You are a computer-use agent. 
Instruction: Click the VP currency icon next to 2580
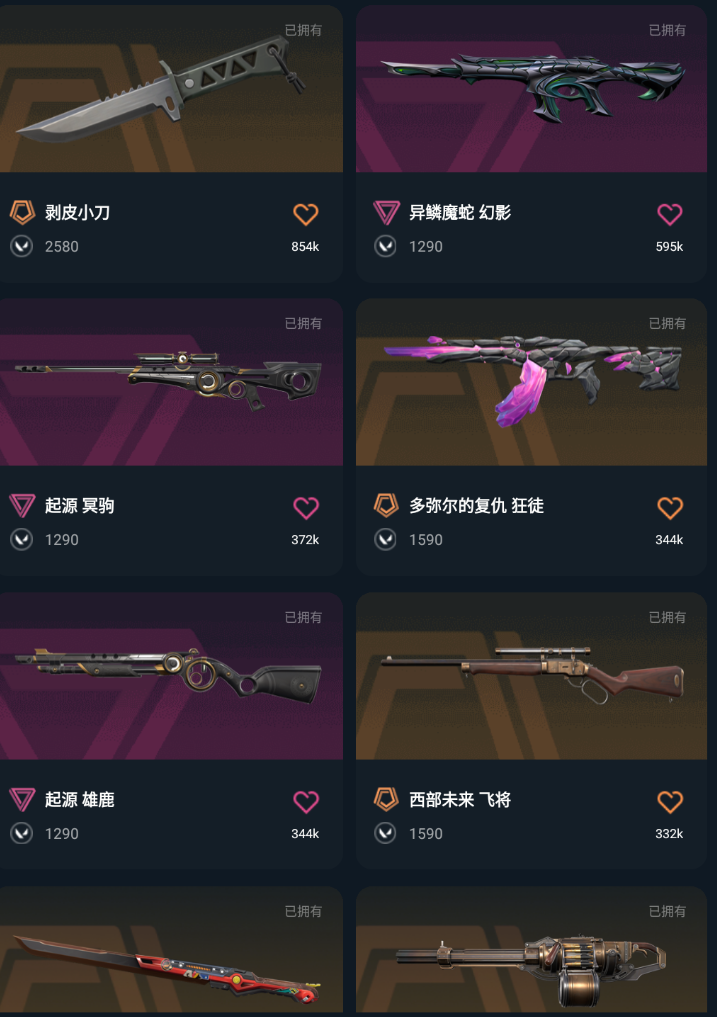click(x=21, y=246)
